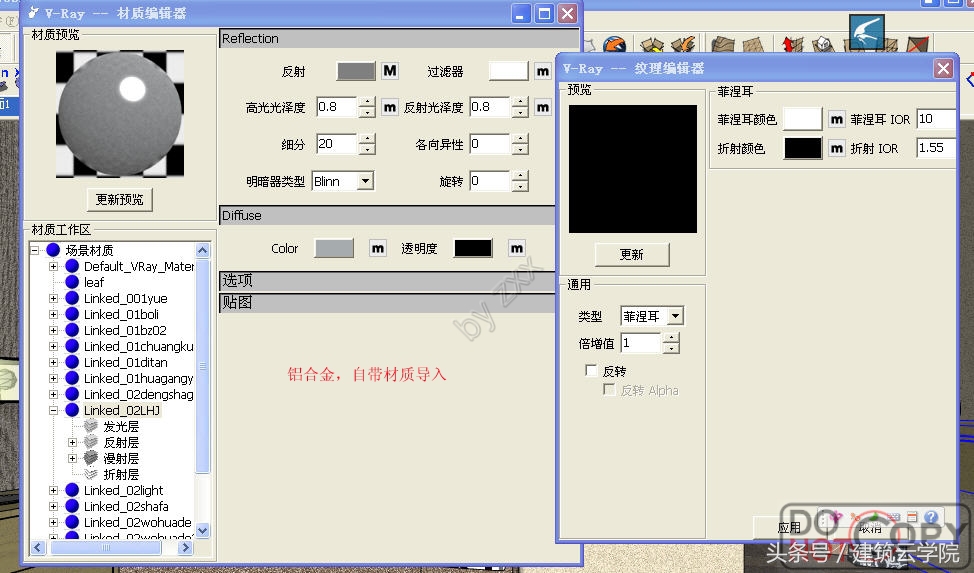
Task: Collapse the 场景材质 root node
Action: click(x=34, y=250)
